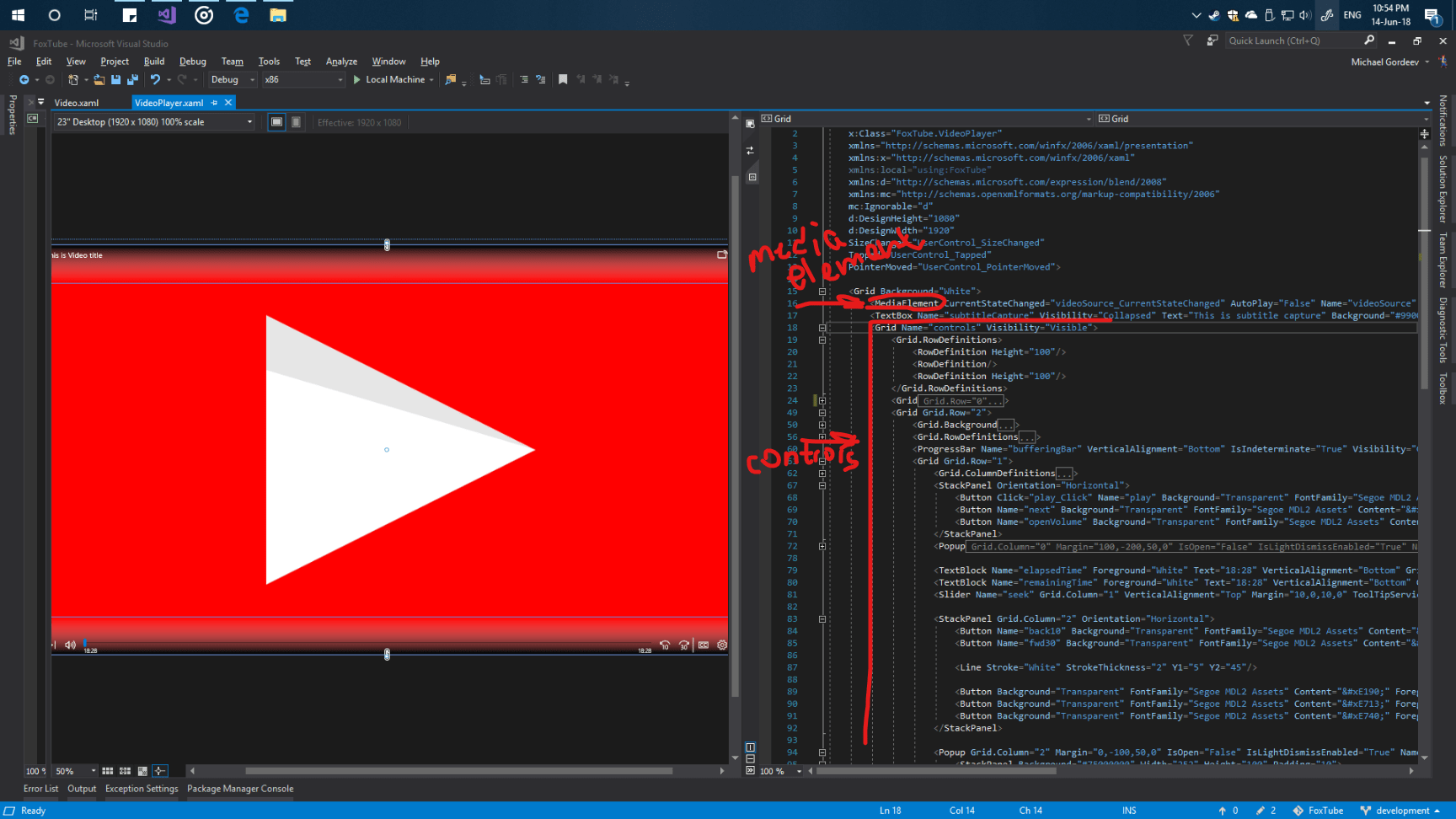Screen dimensions: 1456x819
Task: Open the File menu
Action: [x=14, y=62]
